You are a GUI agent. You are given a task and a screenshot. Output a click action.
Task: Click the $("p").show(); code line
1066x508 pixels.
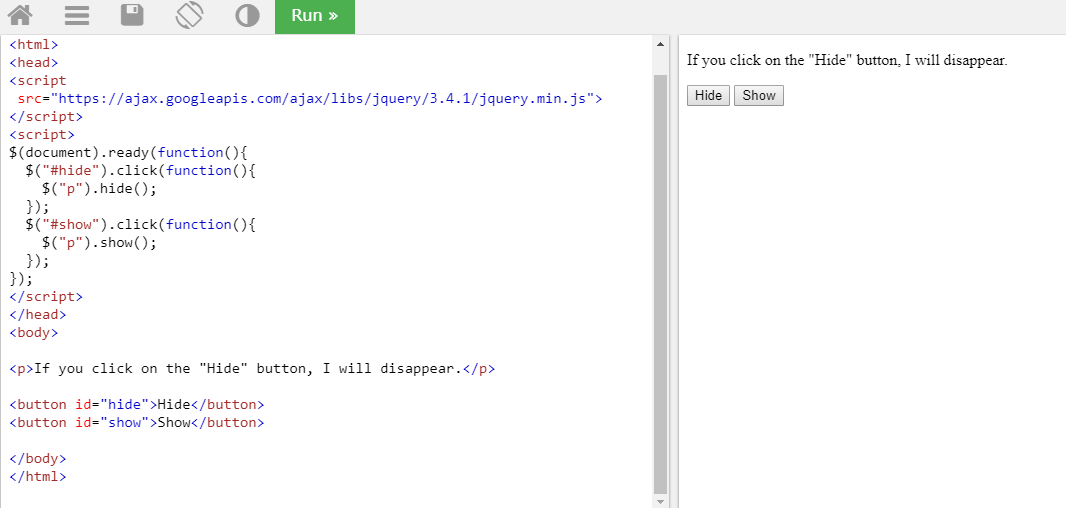(99, 243)
